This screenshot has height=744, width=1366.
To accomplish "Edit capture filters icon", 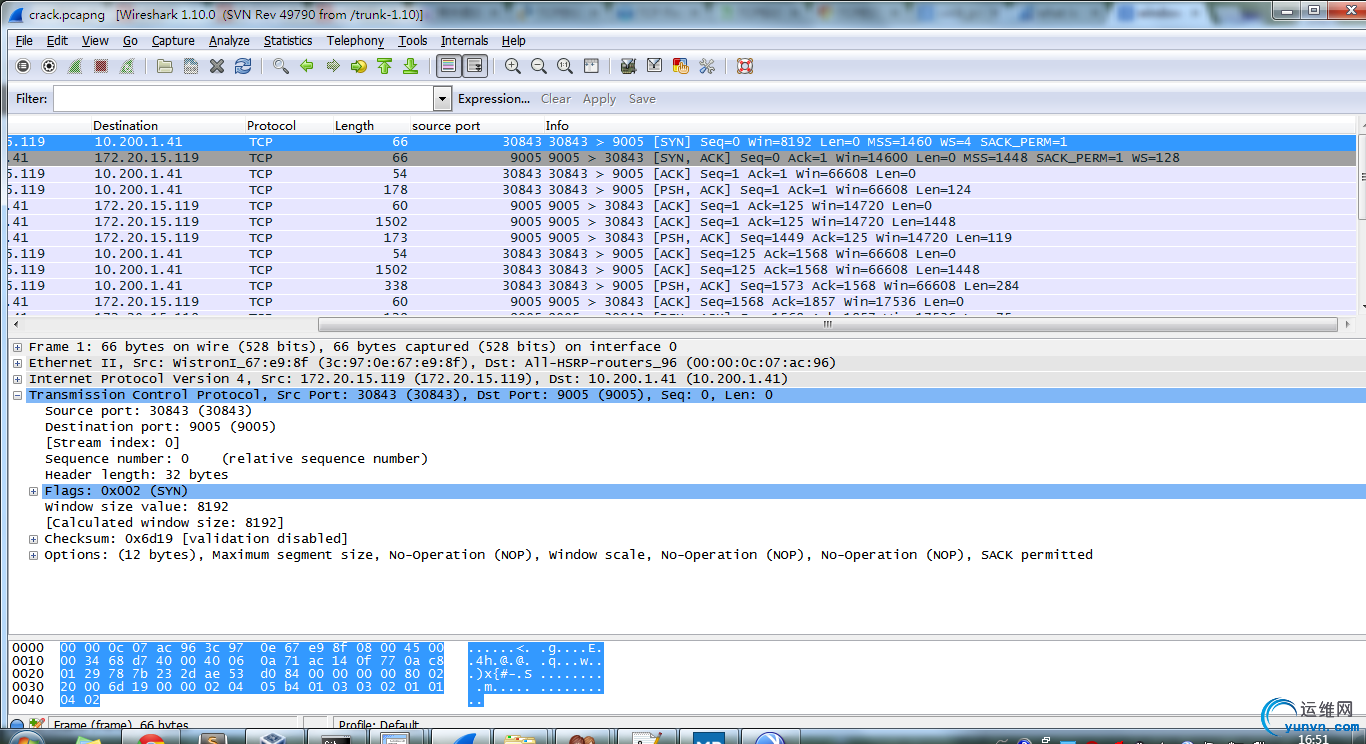I will [629, 66].
